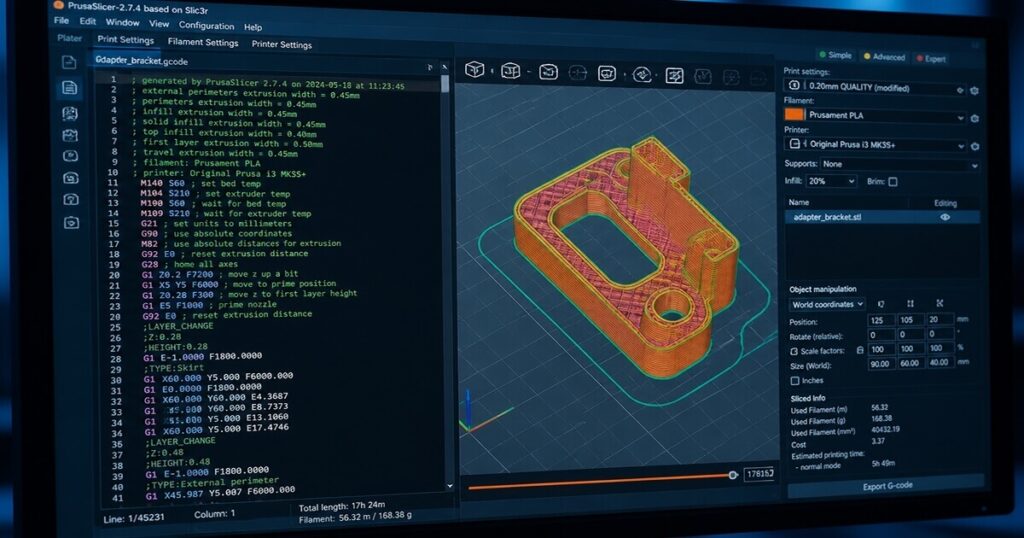Open the Help menu
Viewport: 1024px width, 538px height.
click(253, 27)
